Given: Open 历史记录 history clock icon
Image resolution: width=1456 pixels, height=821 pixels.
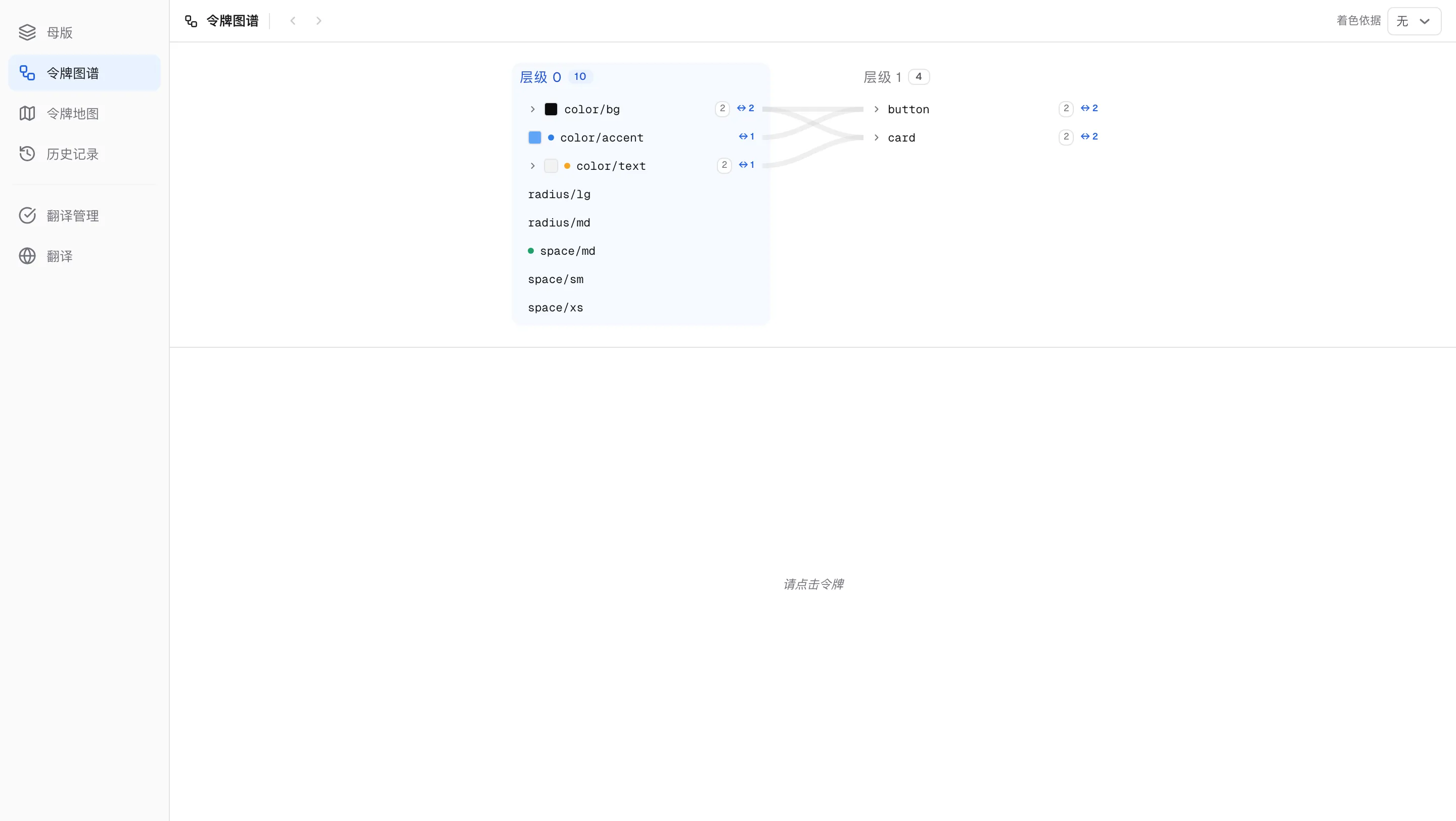Looking at the screenshot, I should [x=27, y=154].
